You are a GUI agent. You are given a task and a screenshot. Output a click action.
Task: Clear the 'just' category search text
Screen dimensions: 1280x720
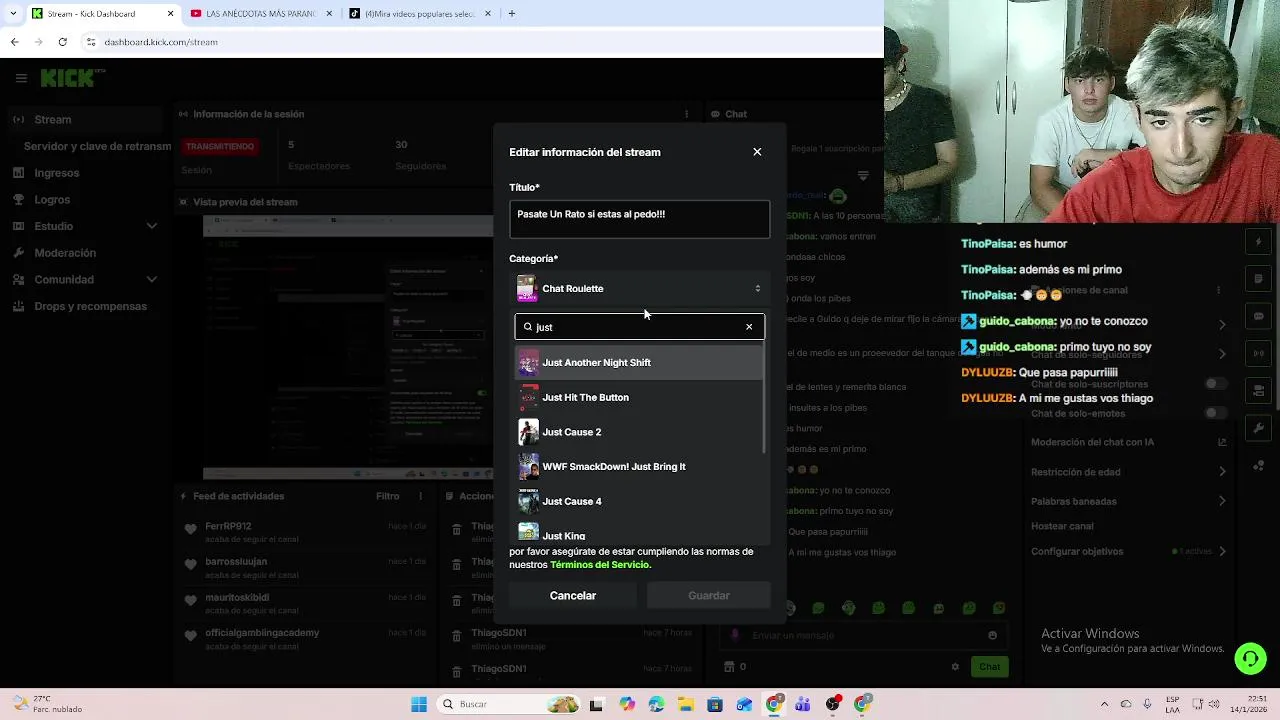pyautogui.click(x=749, y=327)
